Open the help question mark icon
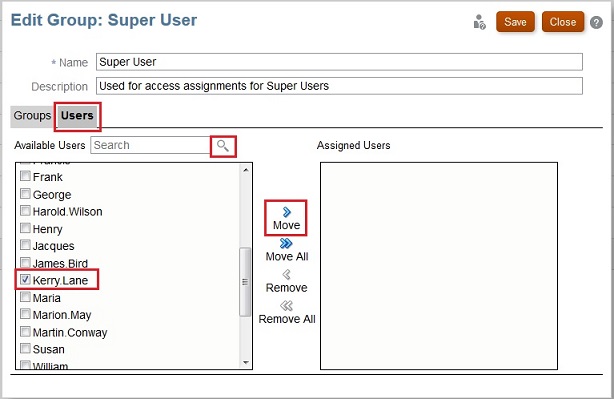 point(596,22)
